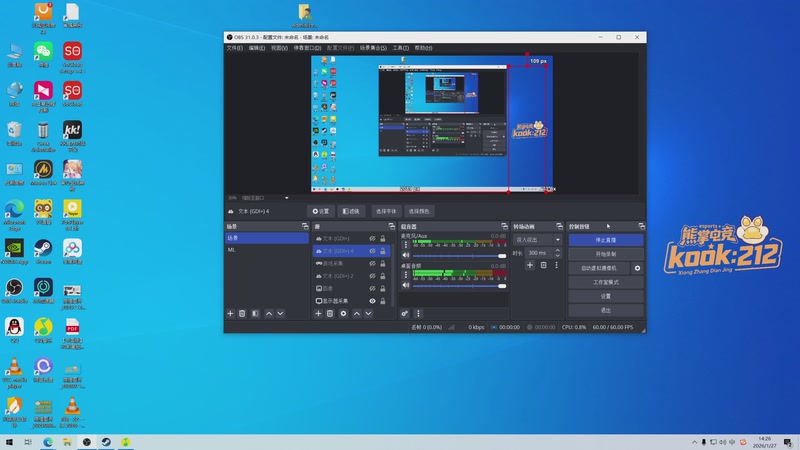
Task: Toggle visibility of the game capture source
Action: point(372,263)
